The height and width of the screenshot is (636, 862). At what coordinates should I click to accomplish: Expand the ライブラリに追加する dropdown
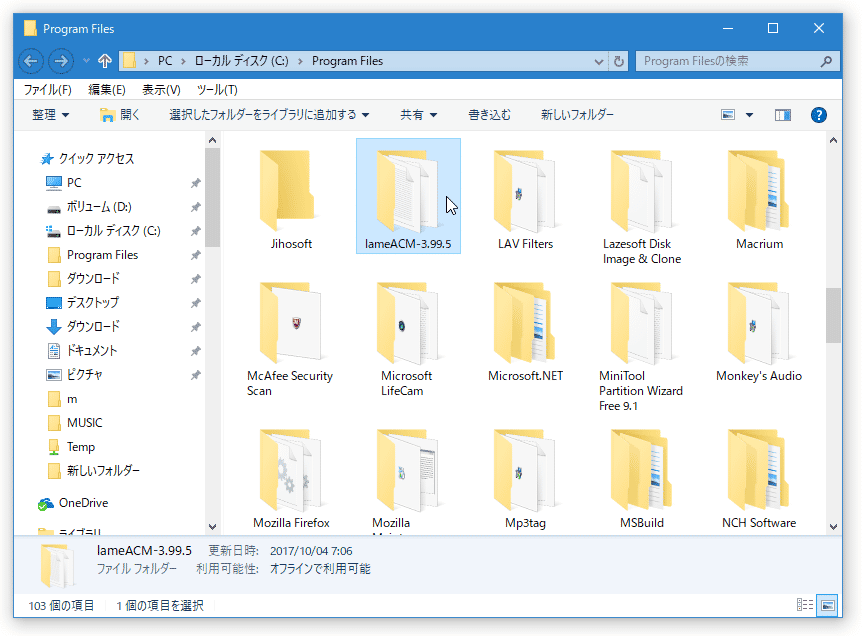(x=269, y=115)
